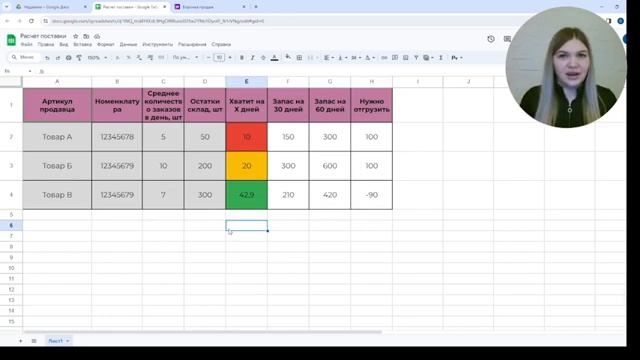Open text wrapping dropdown

click(356, 58)
